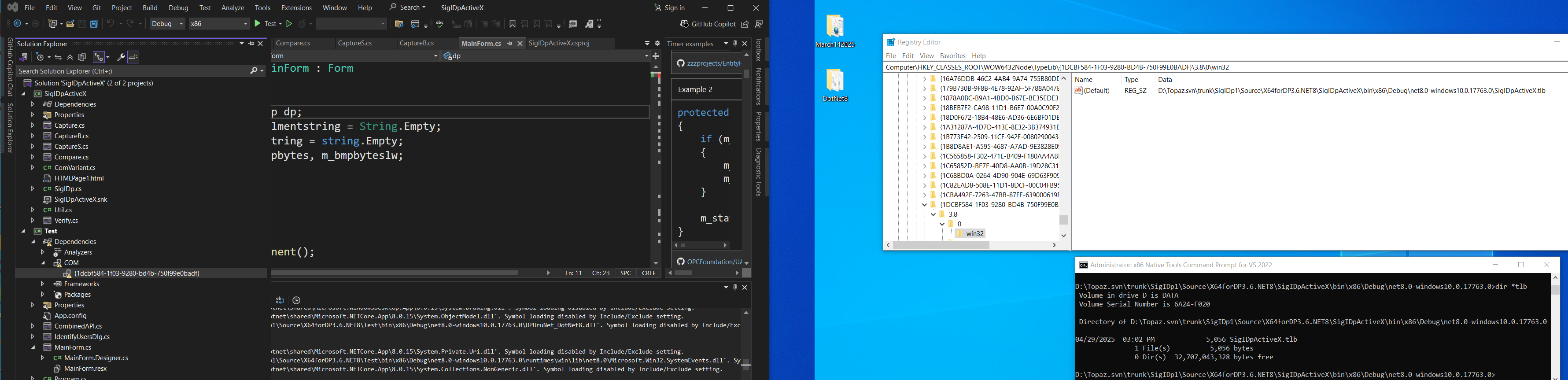Click Start Without Debugging outline play icon

click(290, 24)
